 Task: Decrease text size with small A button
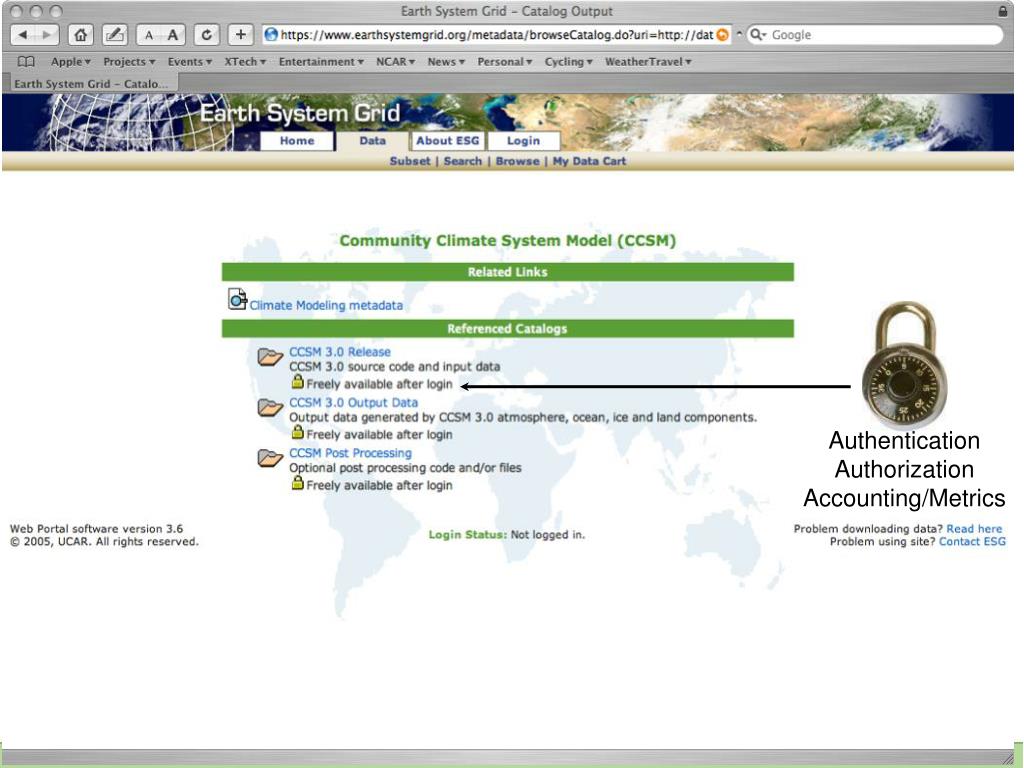click(x=149, y=35)
